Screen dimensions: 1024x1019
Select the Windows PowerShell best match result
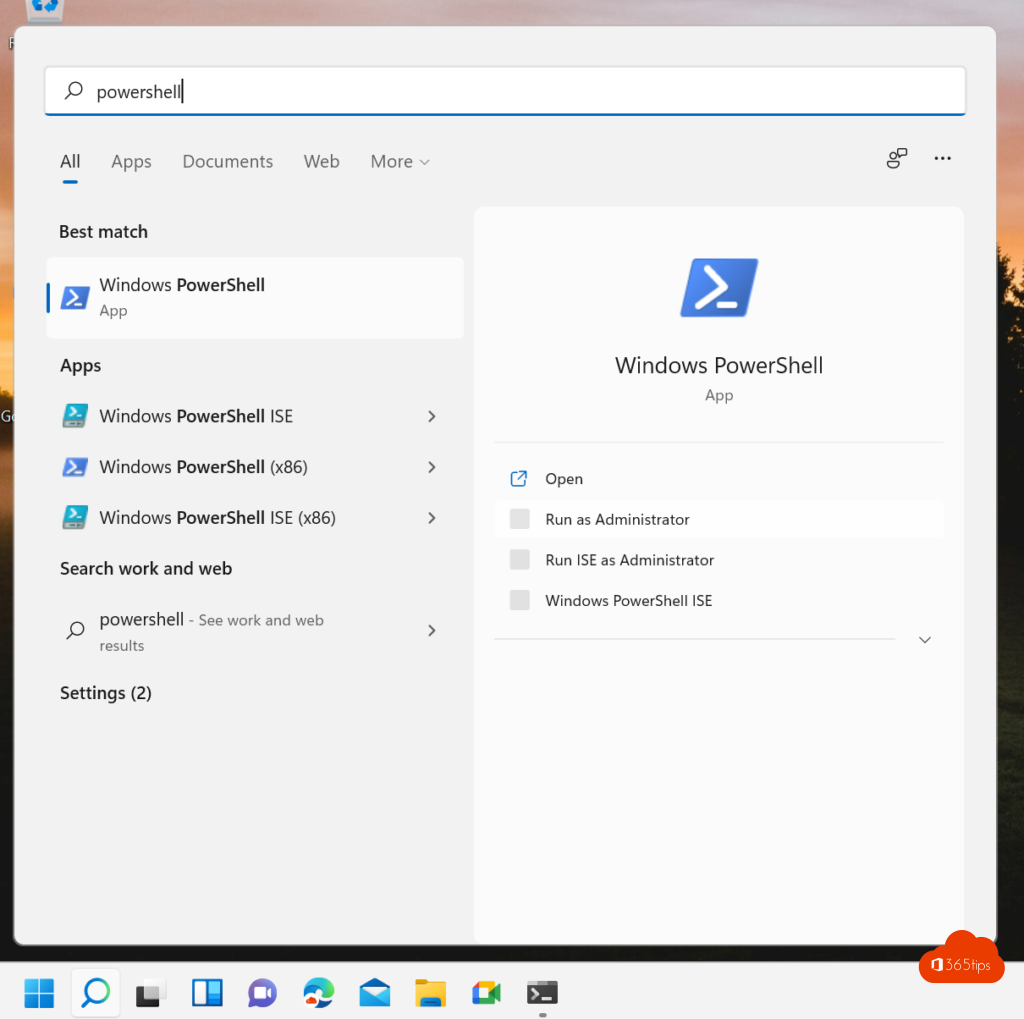(255, 297)
